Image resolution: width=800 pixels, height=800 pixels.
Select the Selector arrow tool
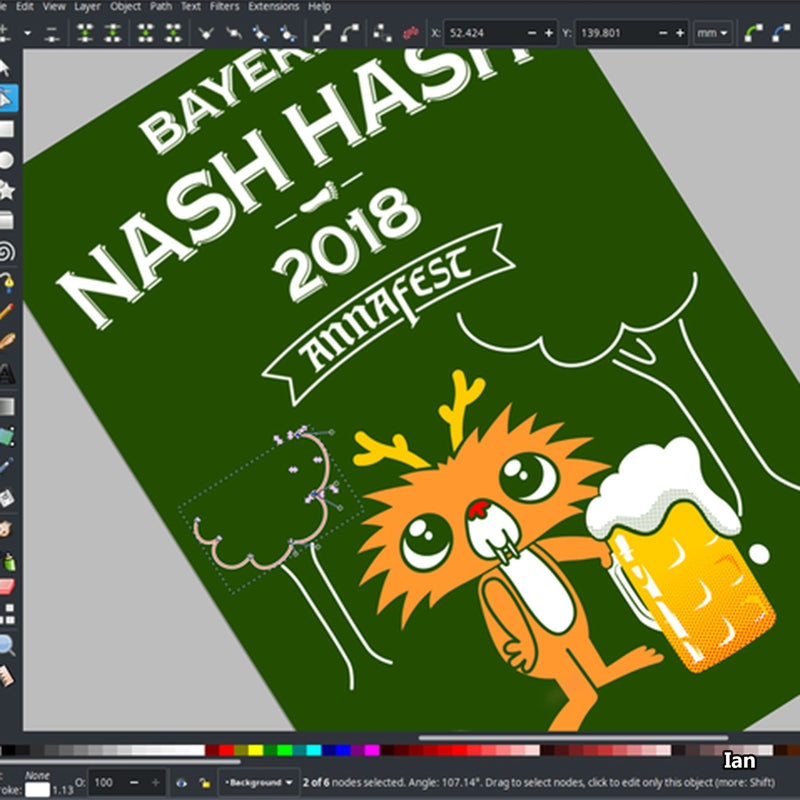12,70
